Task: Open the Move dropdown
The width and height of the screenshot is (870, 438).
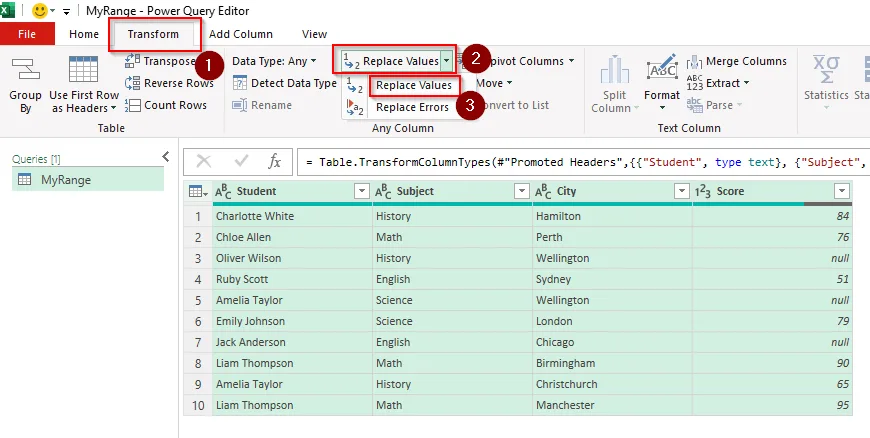Action: (494, 83)
